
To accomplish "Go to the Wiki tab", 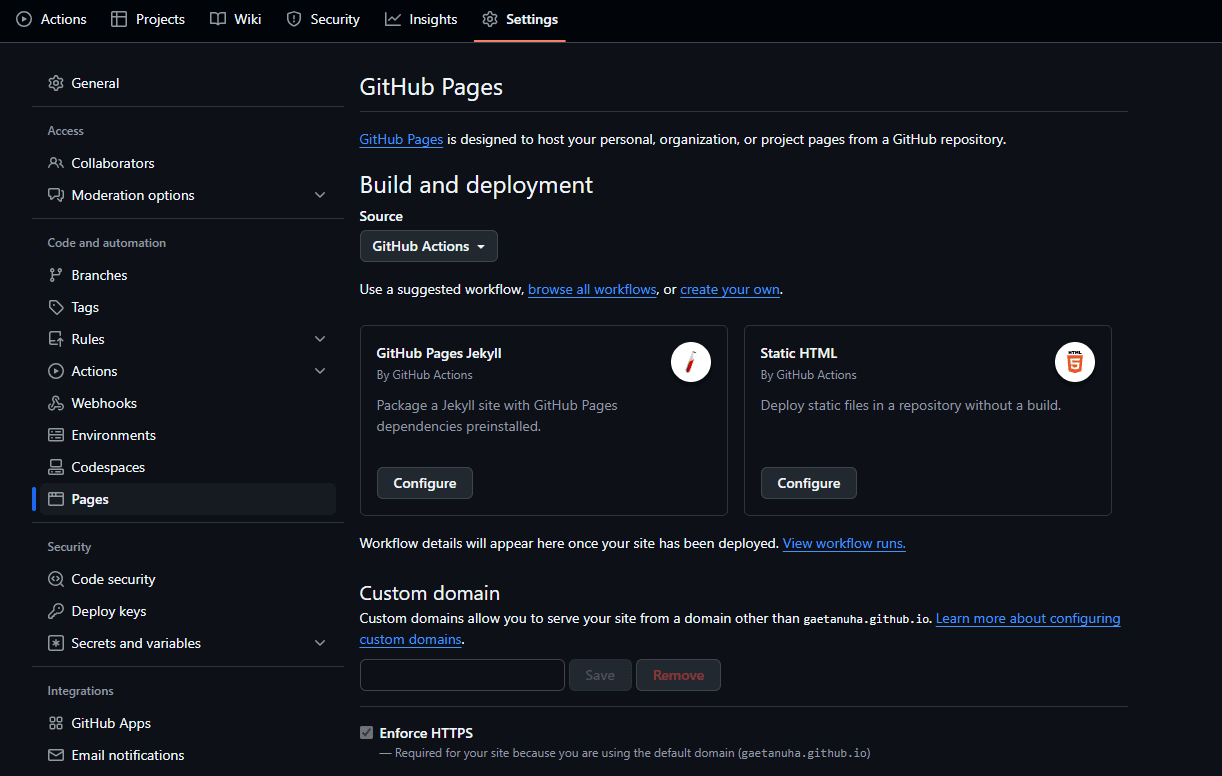I will click(x=236, y=19).
